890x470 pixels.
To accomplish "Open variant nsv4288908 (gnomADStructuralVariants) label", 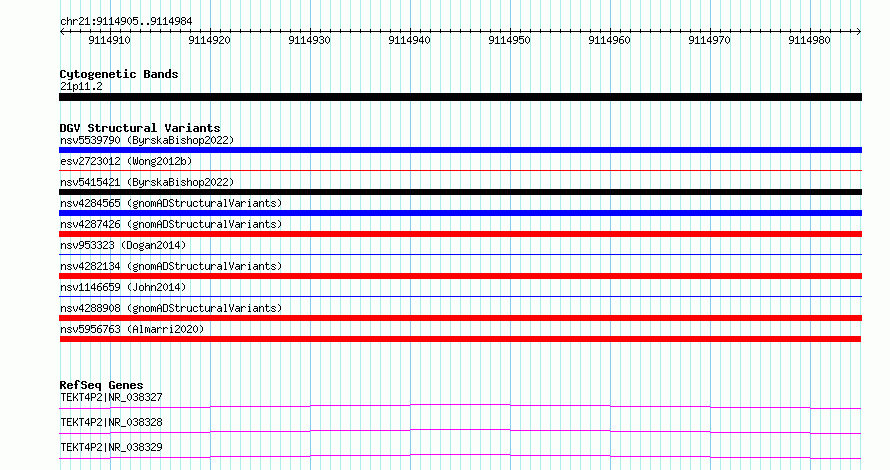I will [171, 308].
